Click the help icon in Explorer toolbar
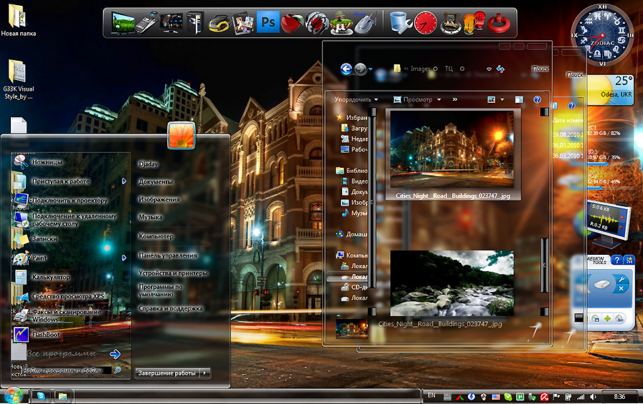 (537, 100)
